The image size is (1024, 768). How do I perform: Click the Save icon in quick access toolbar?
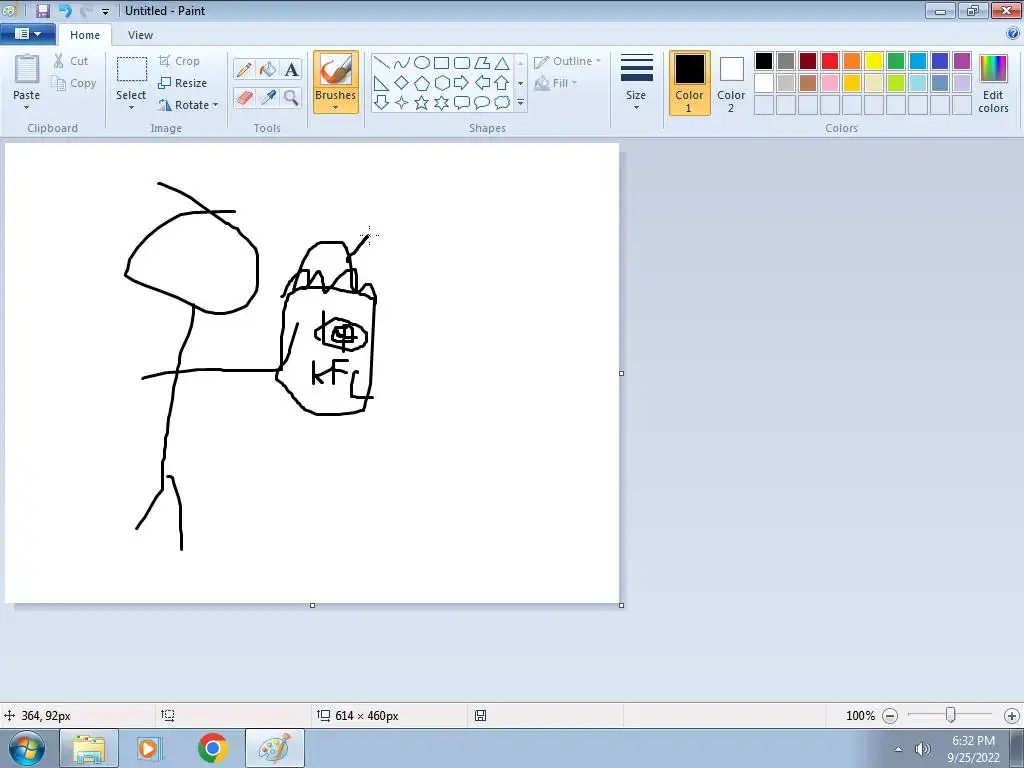[43, 10]
